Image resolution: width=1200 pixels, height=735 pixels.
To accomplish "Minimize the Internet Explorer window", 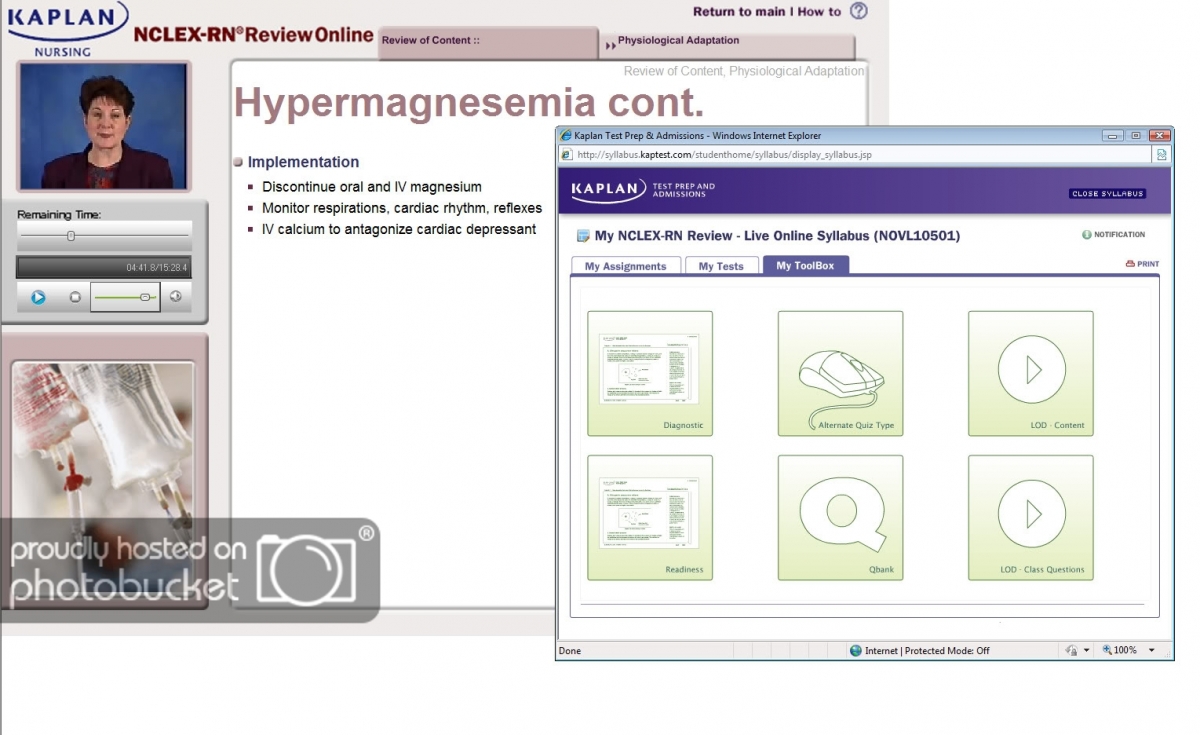I will click(x=1114, y=135).
